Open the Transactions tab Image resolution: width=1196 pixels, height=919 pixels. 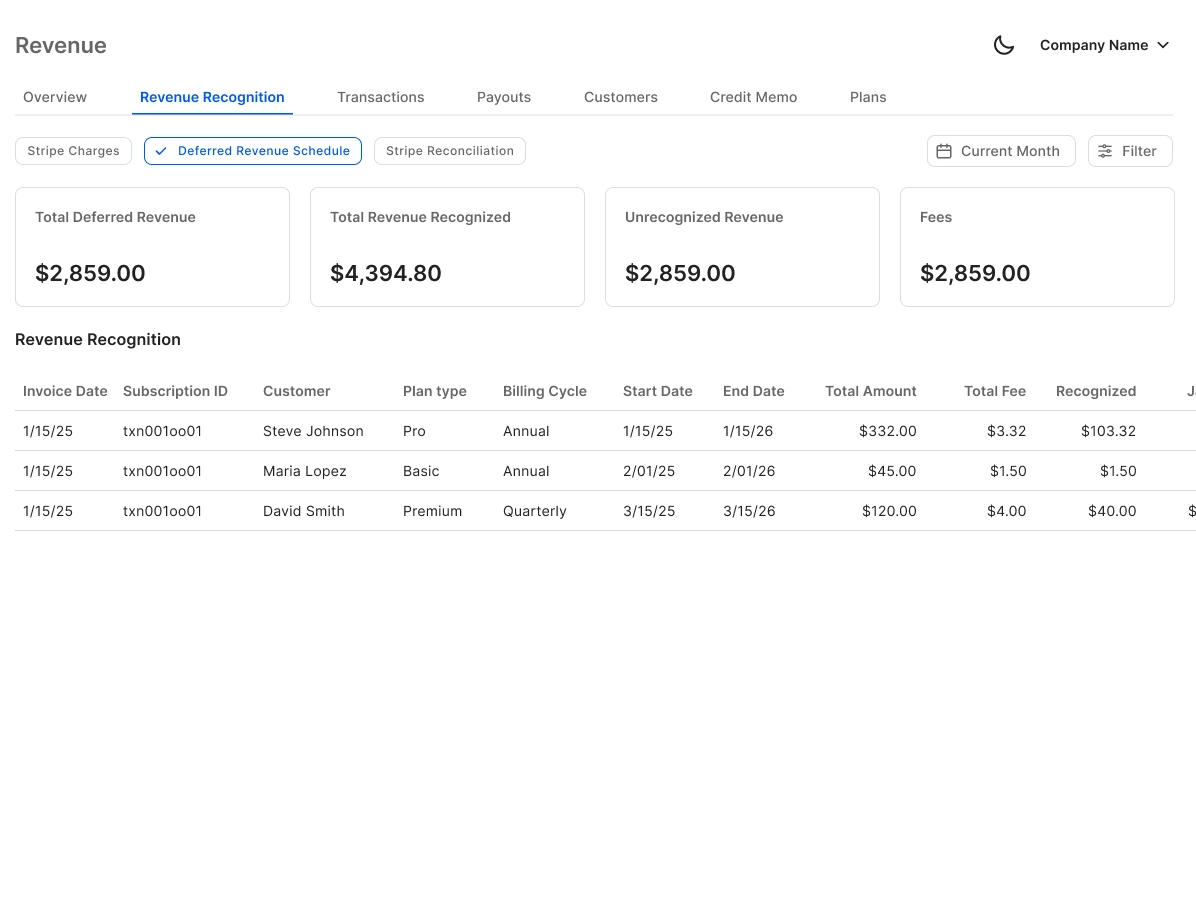(381, 98)
